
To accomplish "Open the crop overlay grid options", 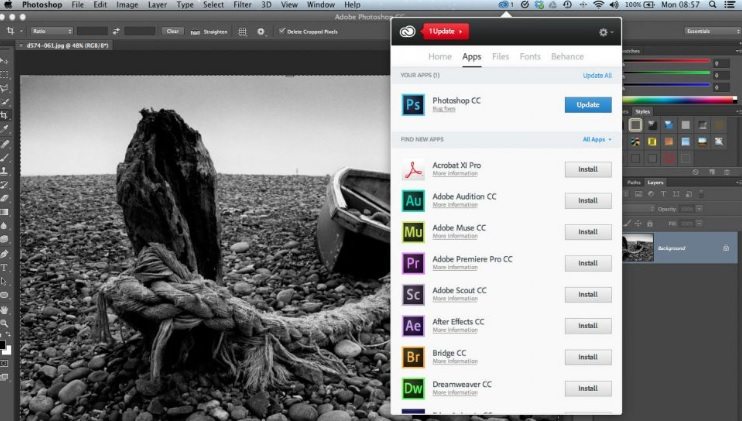I will [x=242, y=32].
